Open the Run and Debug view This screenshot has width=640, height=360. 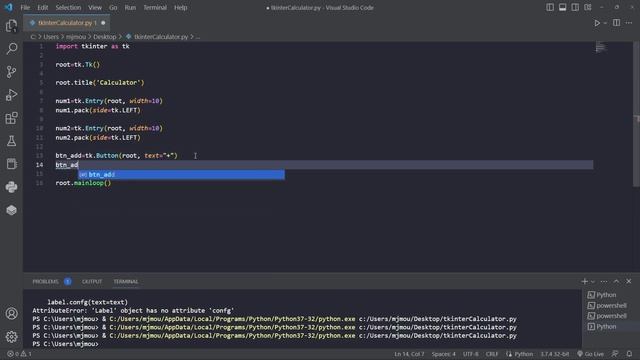(11, 95)
